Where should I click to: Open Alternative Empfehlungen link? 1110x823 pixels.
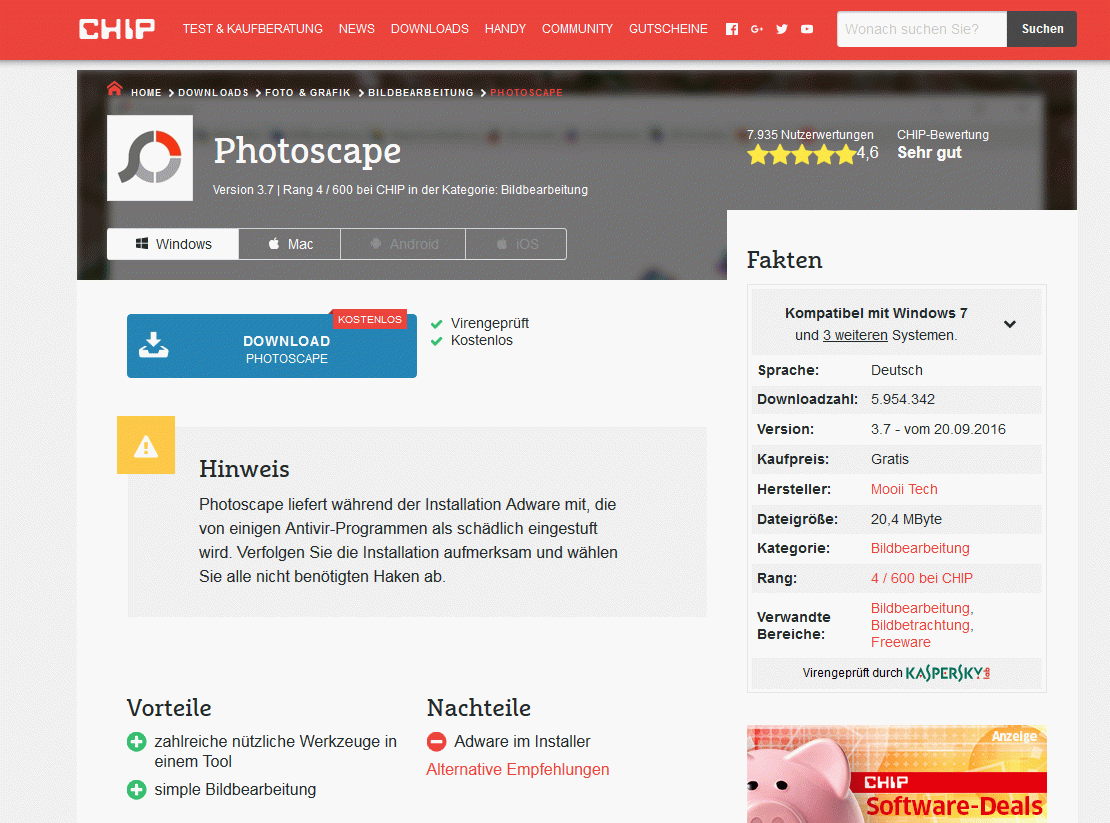click(x=517, y=770)
